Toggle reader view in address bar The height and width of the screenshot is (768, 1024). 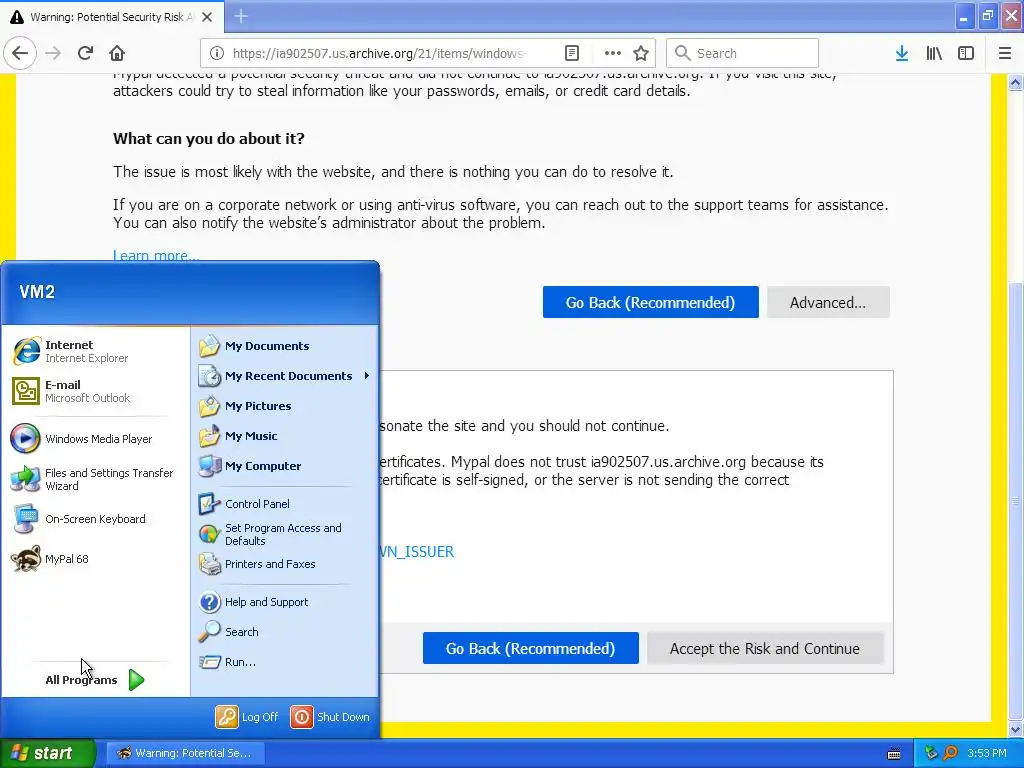pos(571,53)
